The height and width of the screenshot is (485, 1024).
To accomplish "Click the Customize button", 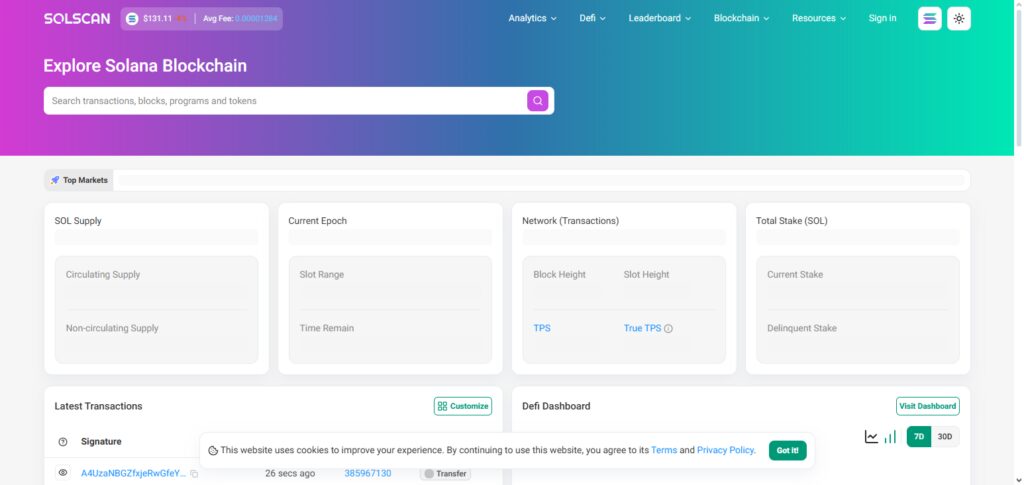I will click(463, 406).
